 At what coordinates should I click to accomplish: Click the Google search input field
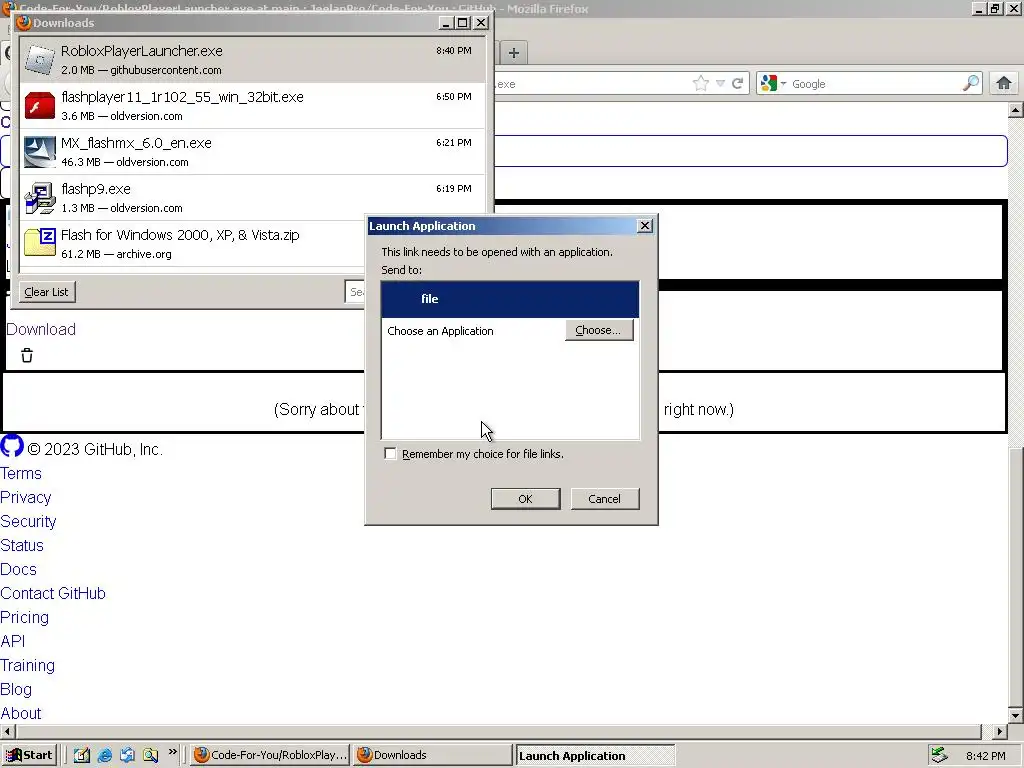(873, 84)
